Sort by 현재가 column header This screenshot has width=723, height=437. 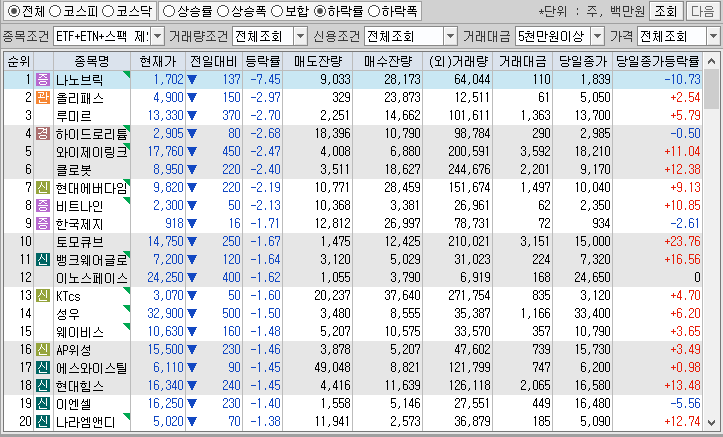[158, 61]
